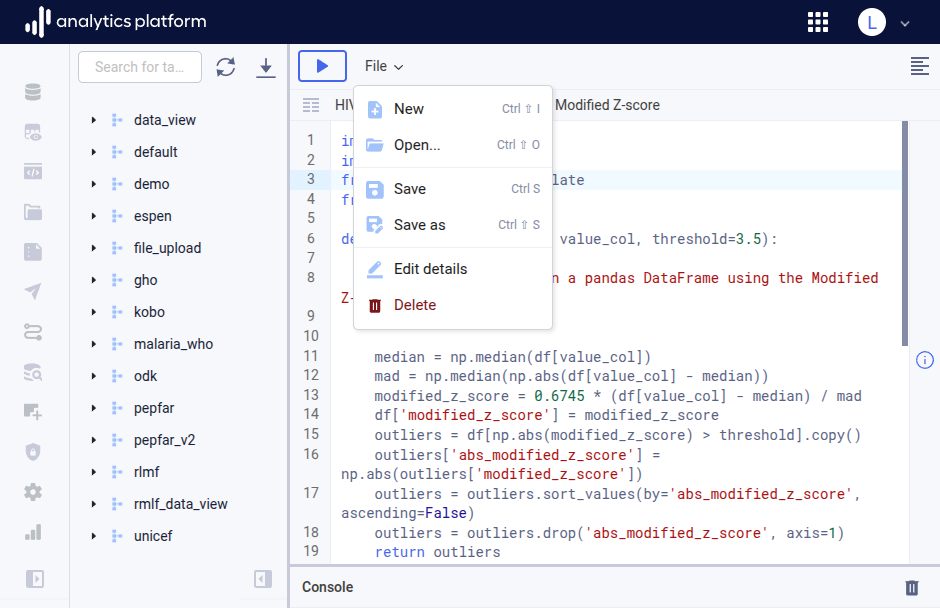This screenshot has height=608, width=940.
Task: Select the pepfar schema row
Action: coord(180,408)
